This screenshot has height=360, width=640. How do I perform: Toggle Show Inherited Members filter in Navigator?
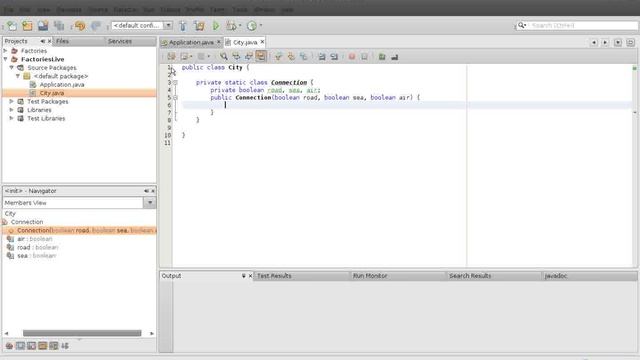point(9,346)
